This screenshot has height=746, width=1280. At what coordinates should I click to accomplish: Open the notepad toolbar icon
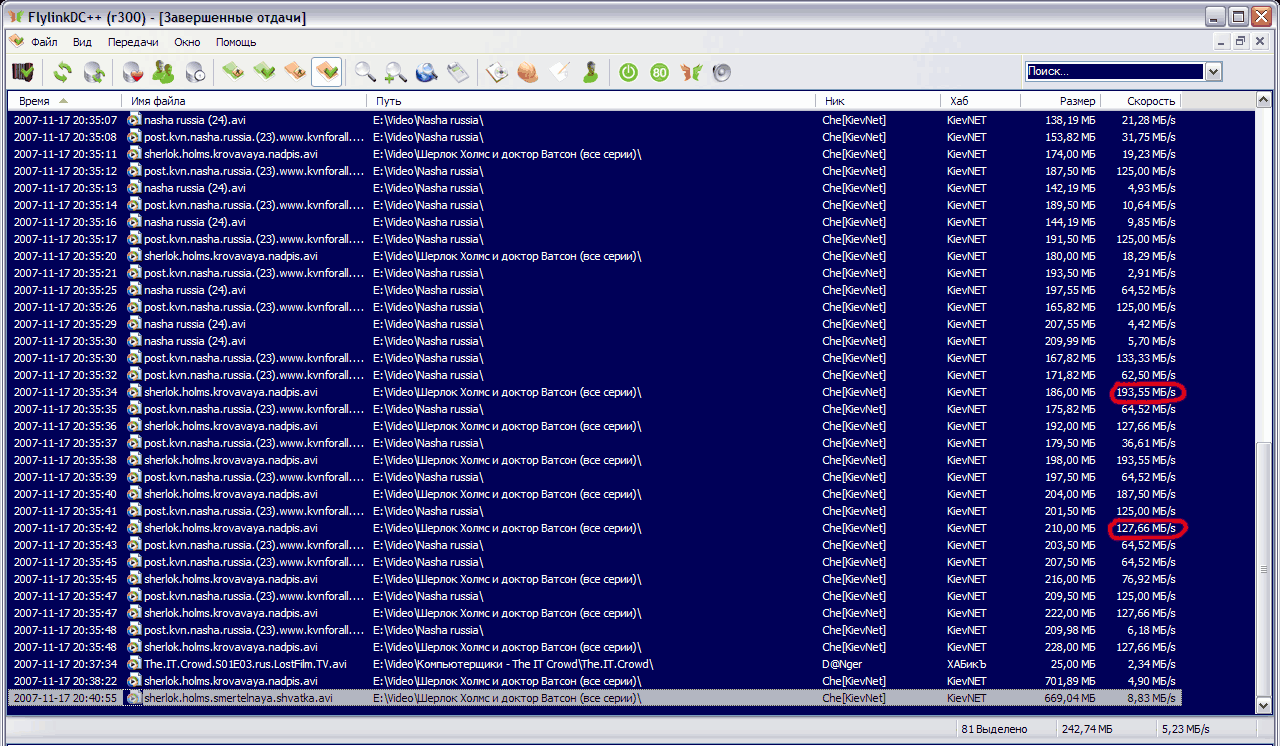pyautogui.click(x=560, y=72)
